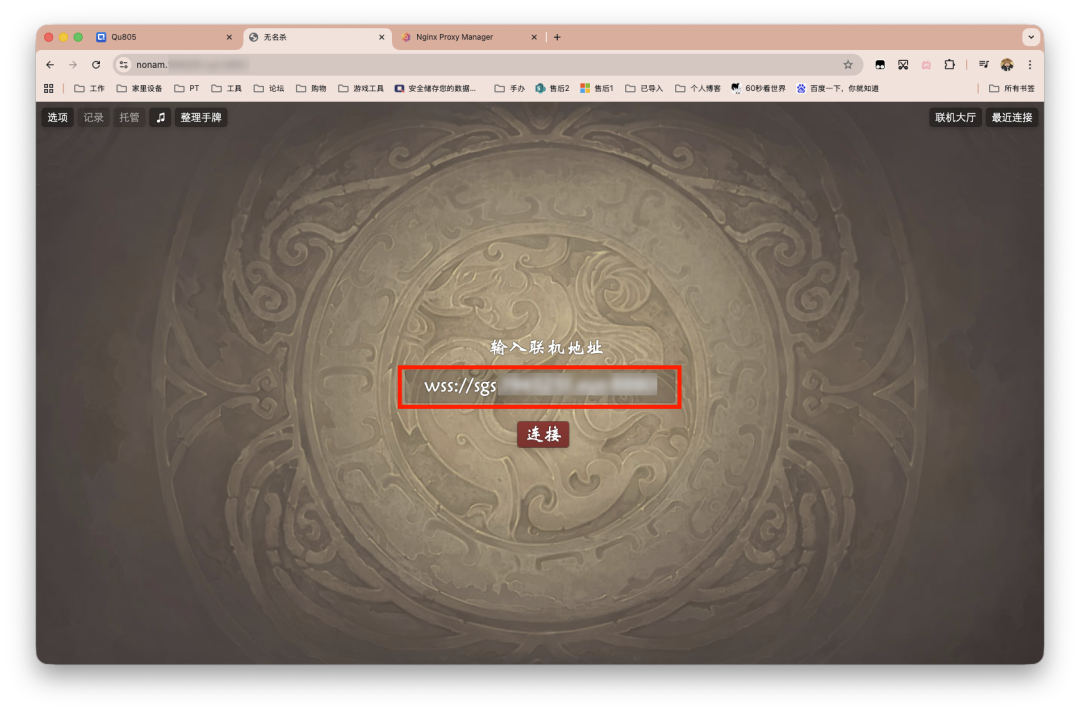Click the 连接 connect button
The width and height of the screenshot is (1080, 712).
tap(543, 434)
